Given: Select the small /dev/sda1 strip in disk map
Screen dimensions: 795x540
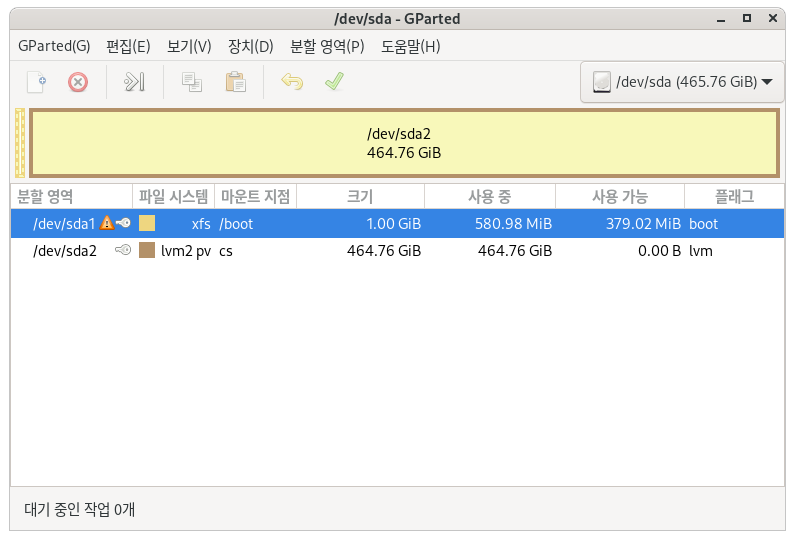Looking at the screenshot, I should click(20, 143).
